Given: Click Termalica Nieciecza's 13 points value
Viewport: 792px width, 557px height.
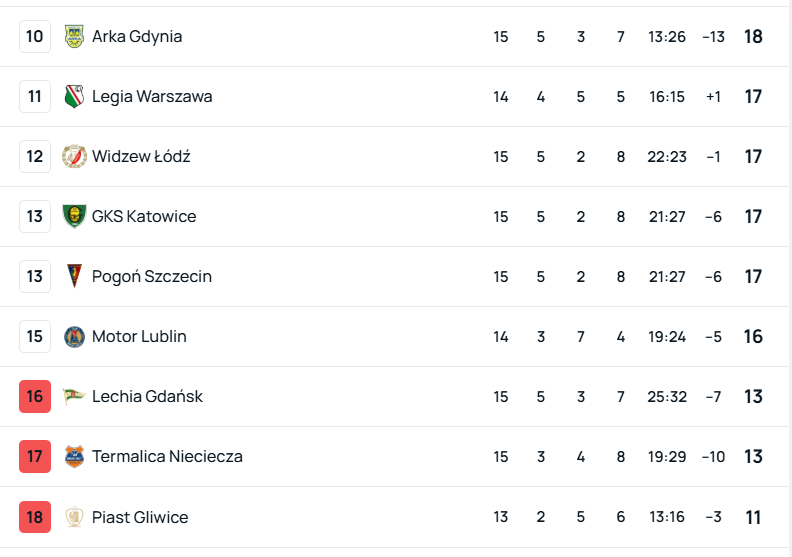Looking at the screenshot, I should tap(753, 457).
